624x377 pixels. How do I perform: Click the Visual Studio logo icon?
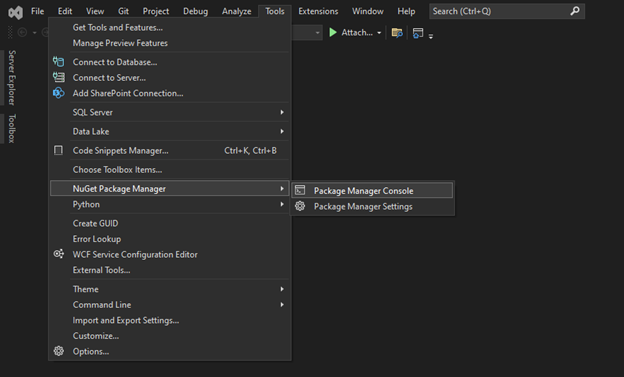[16, 12]
